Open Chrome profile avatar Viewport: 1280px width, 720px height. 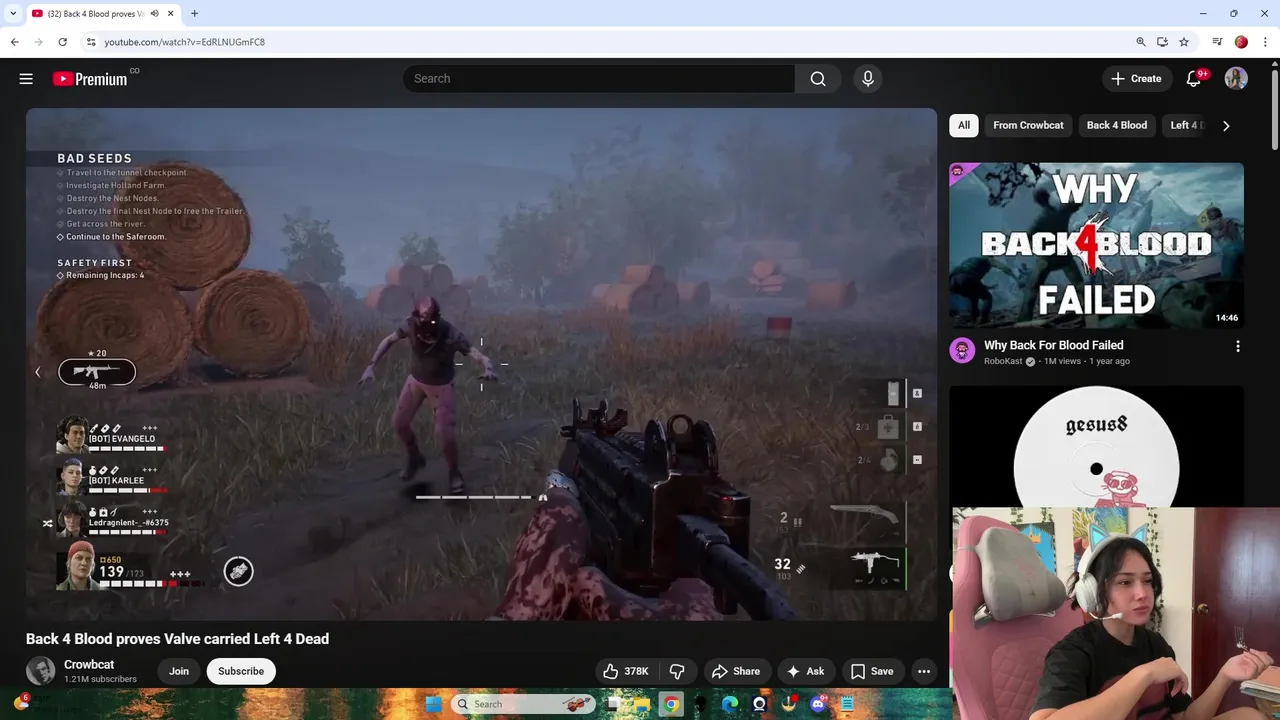click(x=1241, y=42)
